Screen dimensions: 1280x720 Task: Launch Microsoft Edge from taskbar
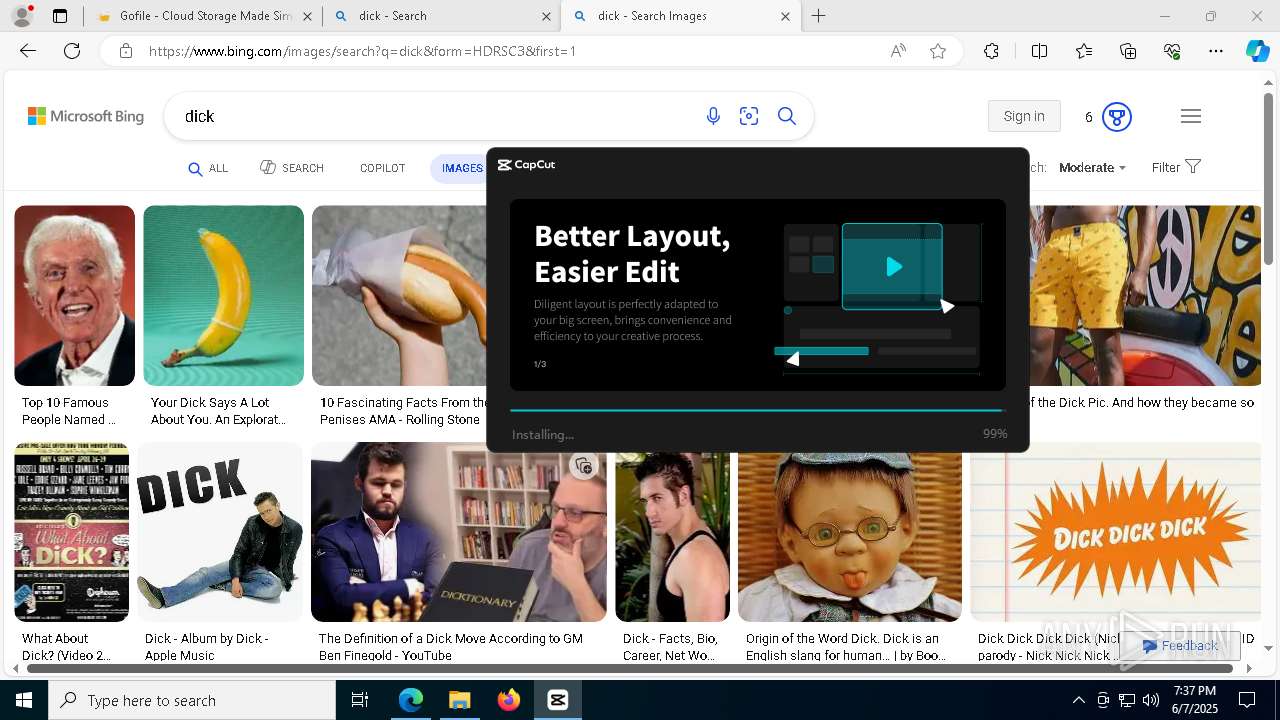pos(411,700)
